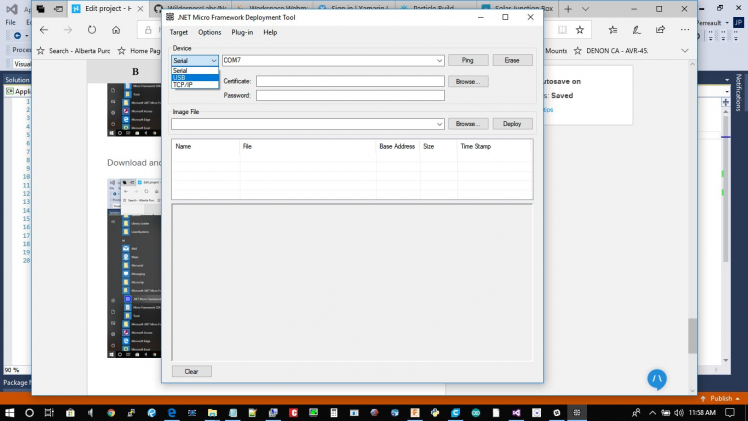Open Arduino IDE from the taskbar
Screen dimensions: 748x421
[x=476, y=412]
